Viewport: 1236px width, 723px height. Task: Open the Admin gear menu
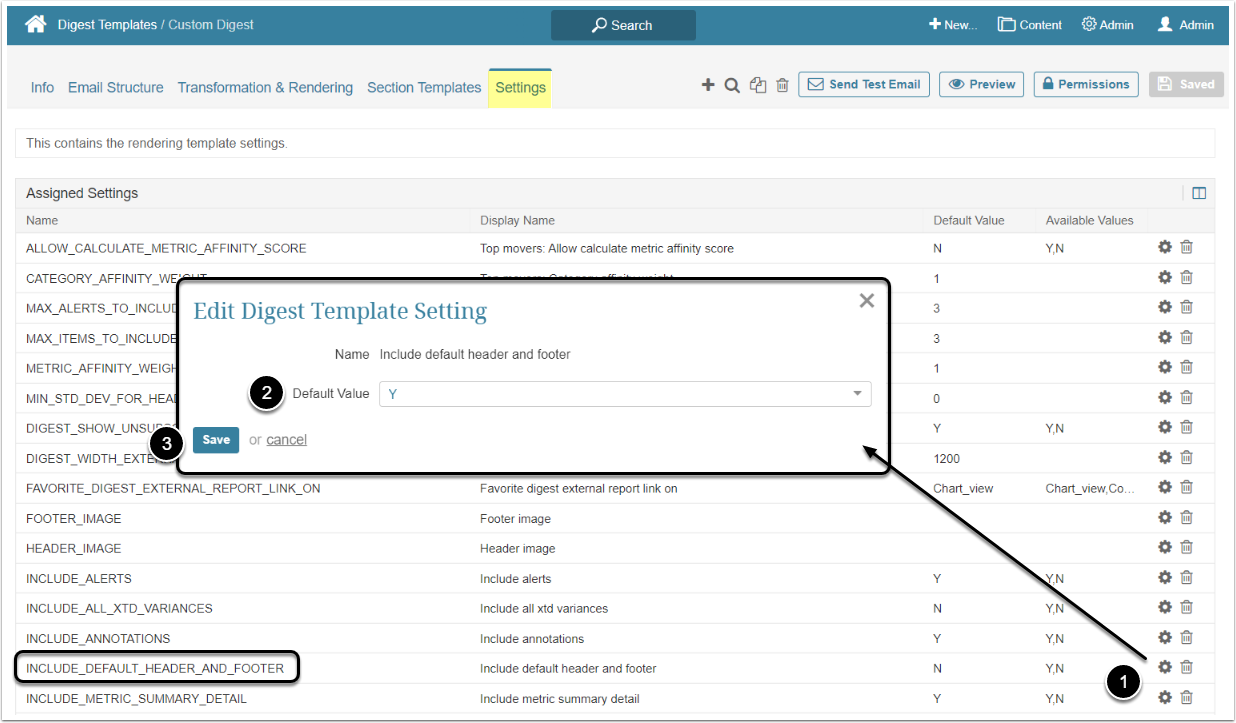[1107, 25]
